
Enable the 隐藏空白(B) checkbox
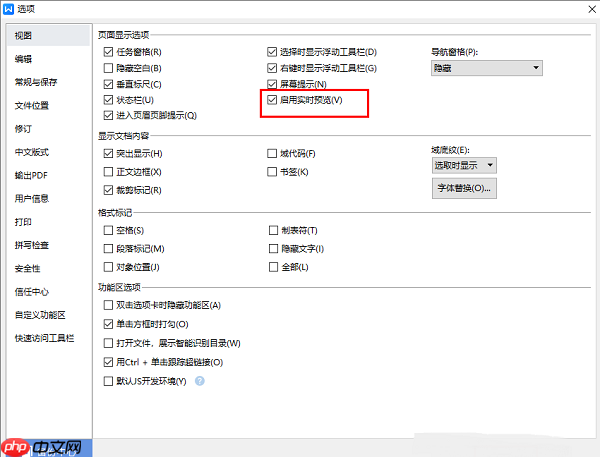pos(108,68)
